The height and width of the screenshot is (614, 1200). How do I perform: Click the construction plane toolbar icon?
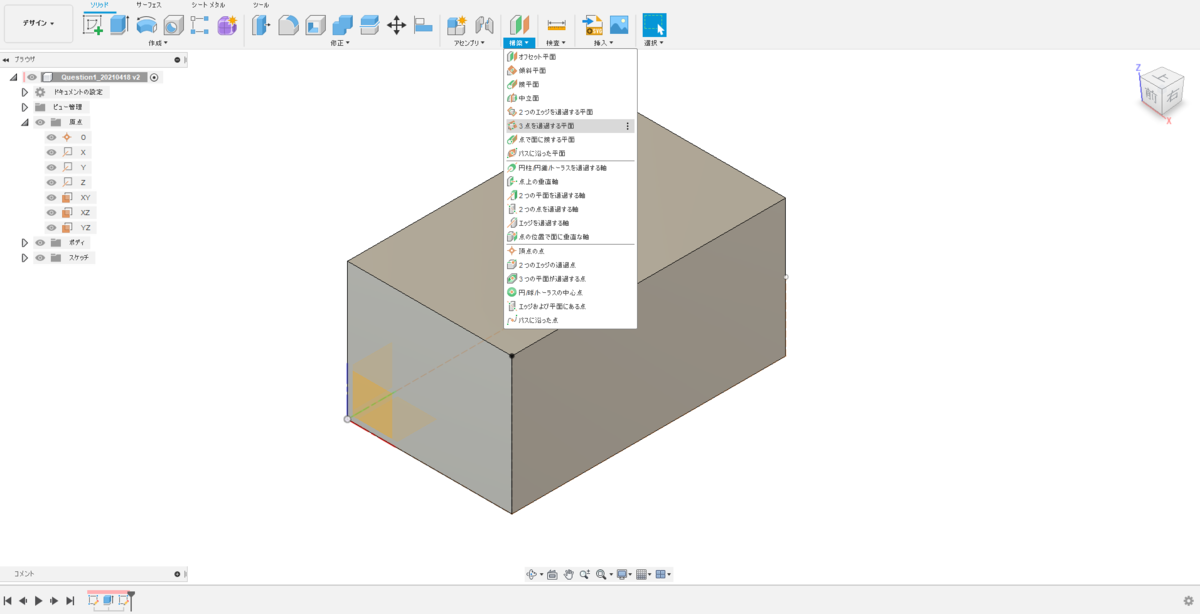pos(518,25)
